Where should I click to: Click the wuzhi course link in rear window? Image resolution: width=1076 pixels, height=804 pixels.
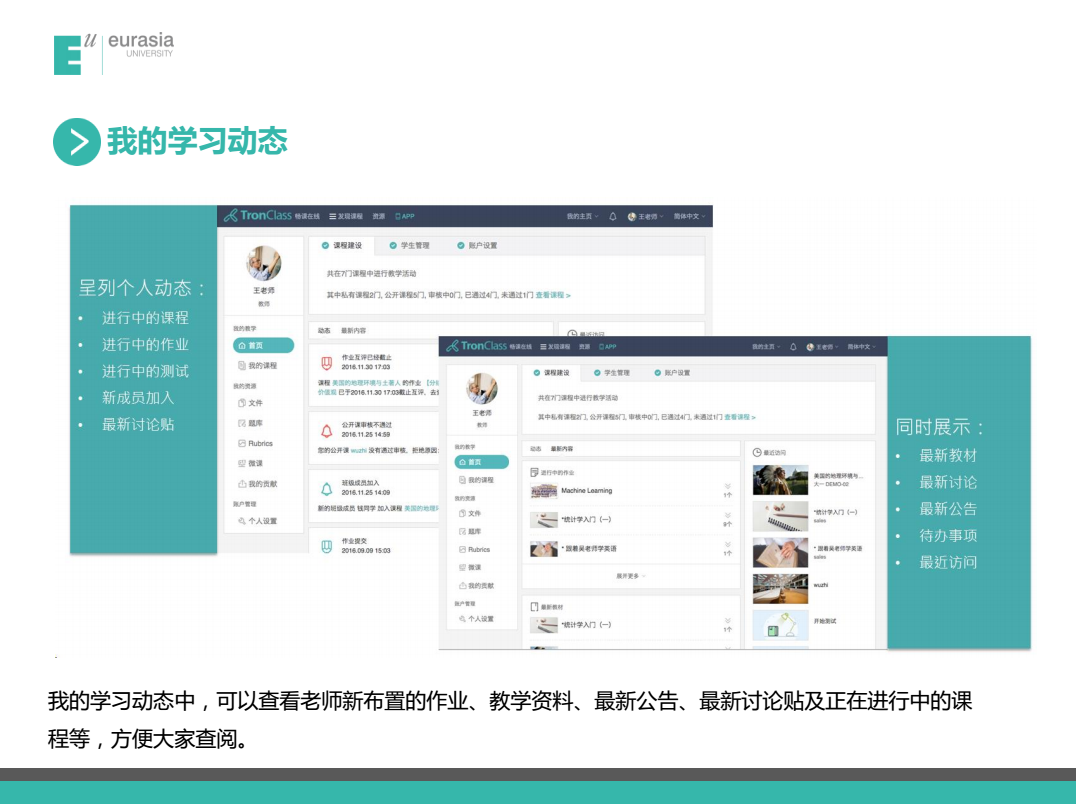(x=358, y=451)
